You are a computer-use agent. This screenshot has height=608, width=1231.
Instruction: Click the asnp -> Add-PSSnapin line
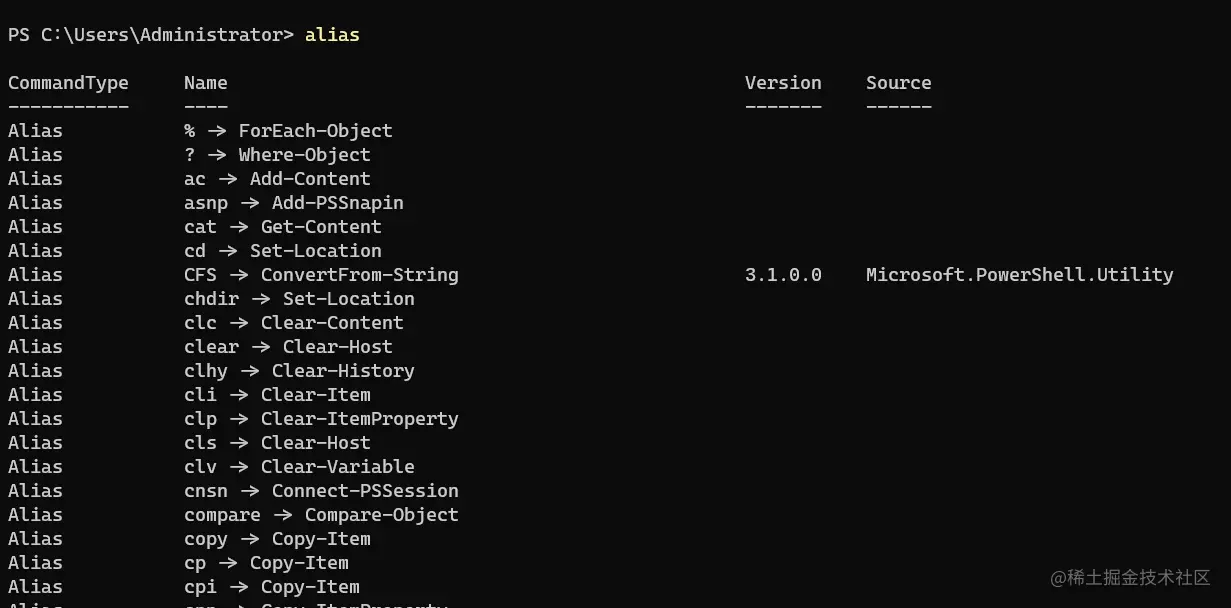coord(294,203)
